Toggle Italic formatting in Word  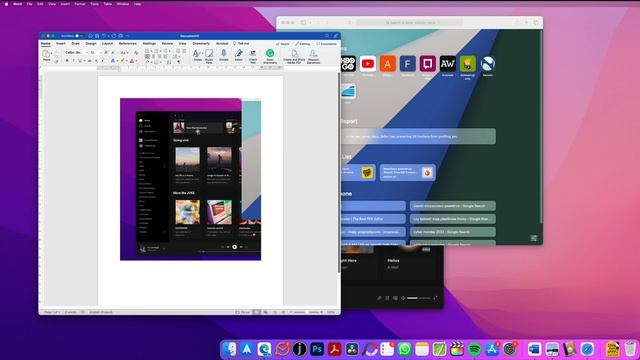[x=73, y=61]
